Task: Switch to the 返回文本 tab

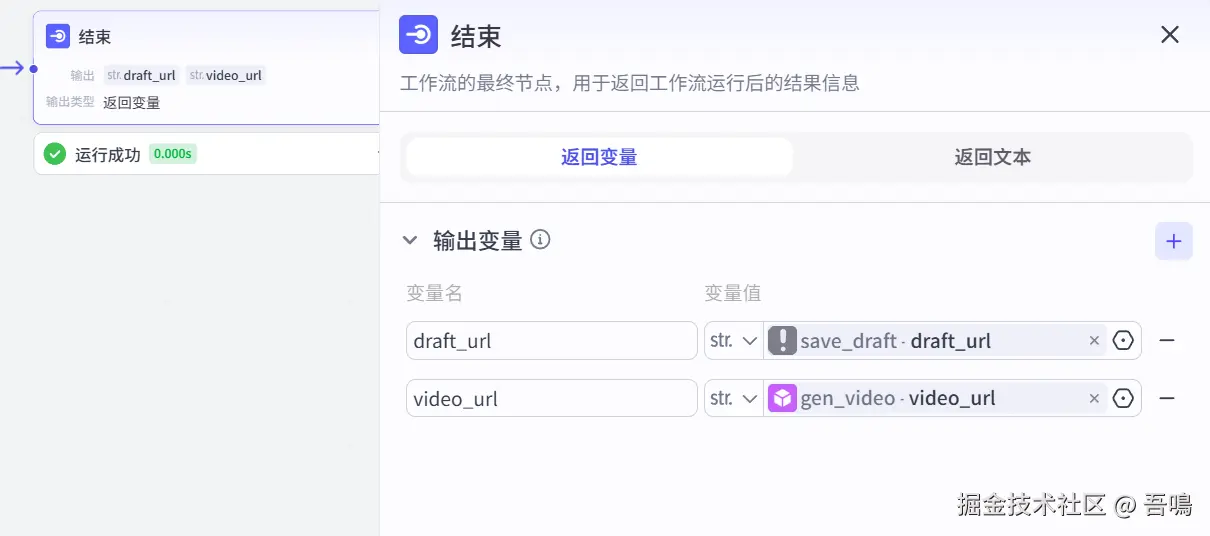Action: tap(992, 157)
